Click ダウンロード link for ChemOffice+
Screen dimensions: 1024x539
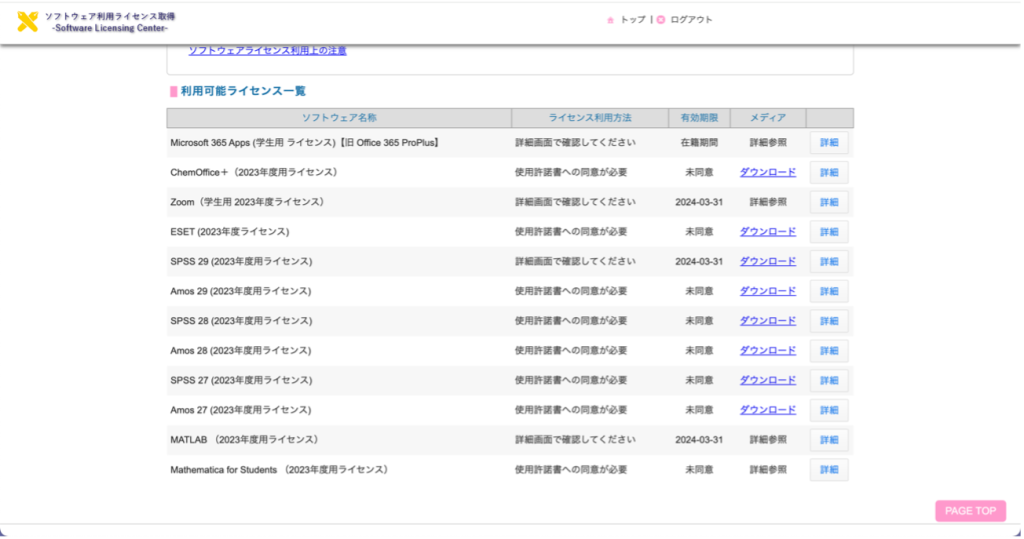(767, 172)
